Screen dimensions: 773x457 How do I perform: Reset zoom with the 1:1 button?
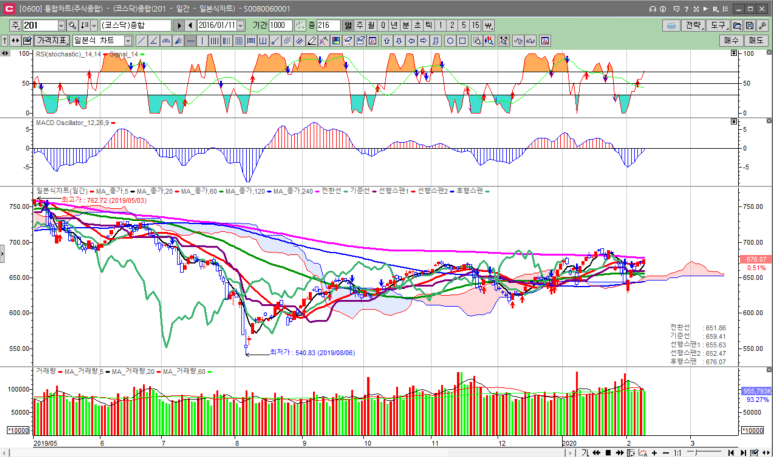(677, 453)
